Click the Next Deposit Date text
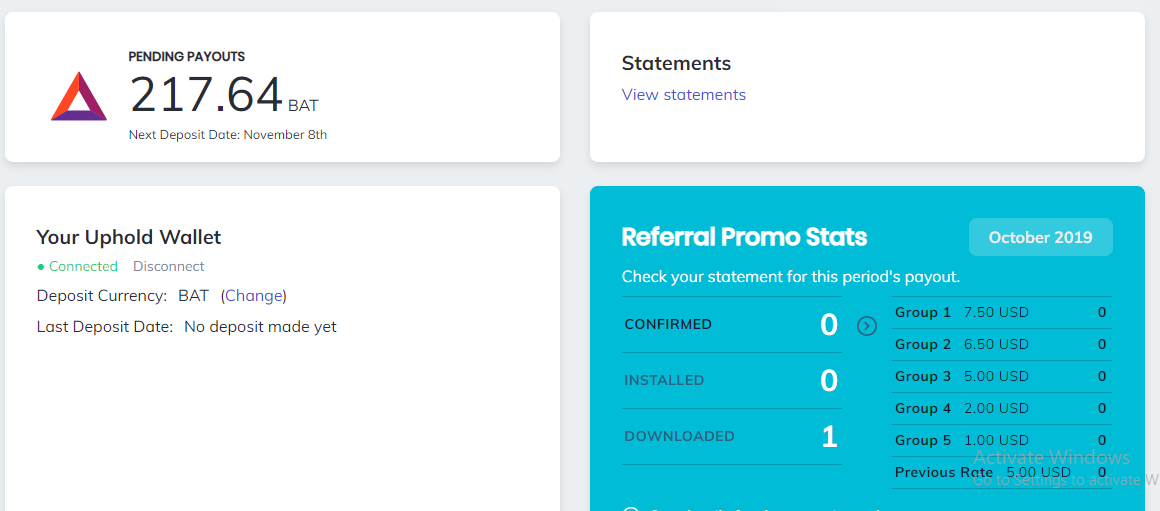 pos(228,135)
